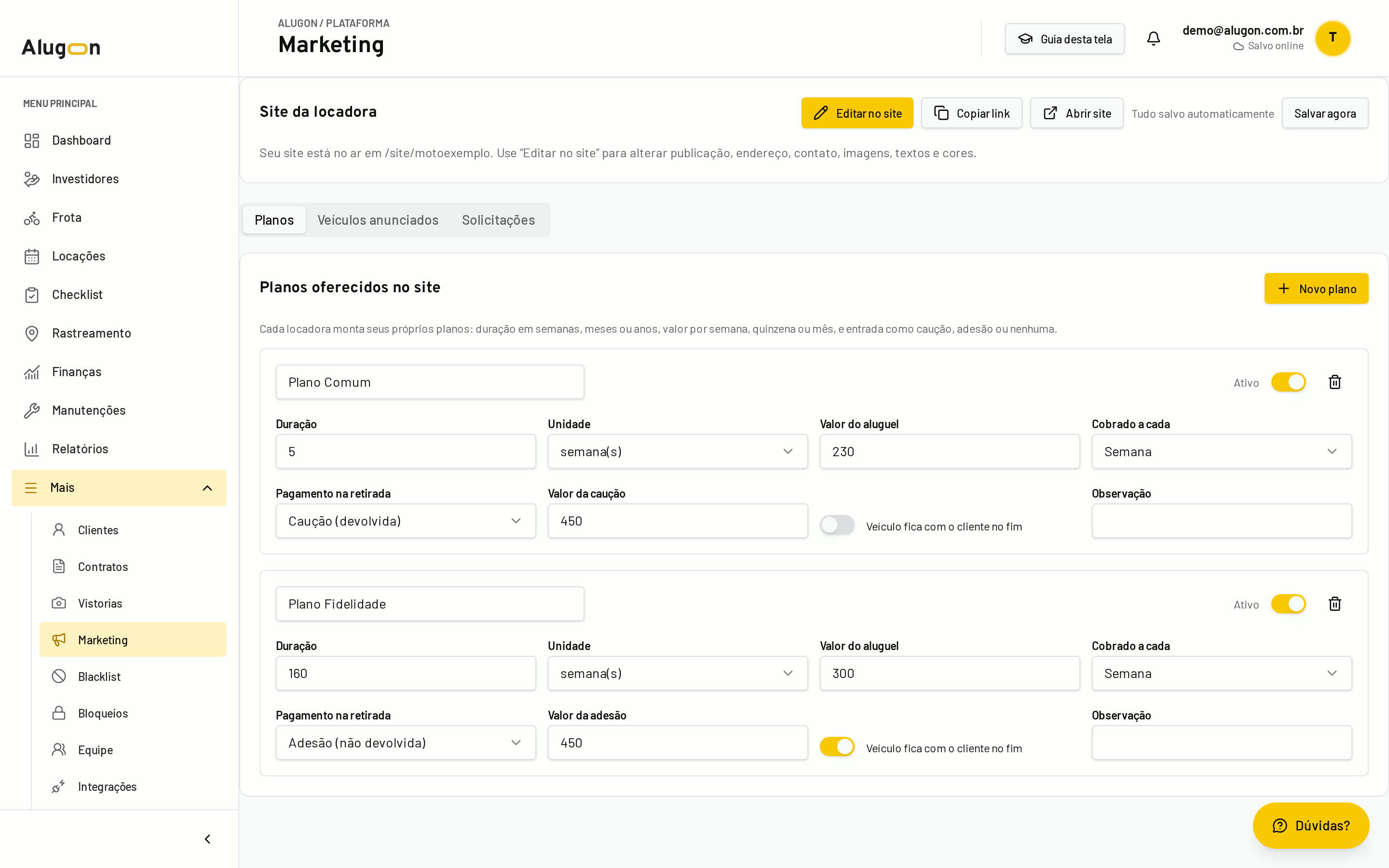Image resolution: width=1389 pixels, height=868 pixels.
Task: Open Integrações plug item
Action: pos(133,787)
